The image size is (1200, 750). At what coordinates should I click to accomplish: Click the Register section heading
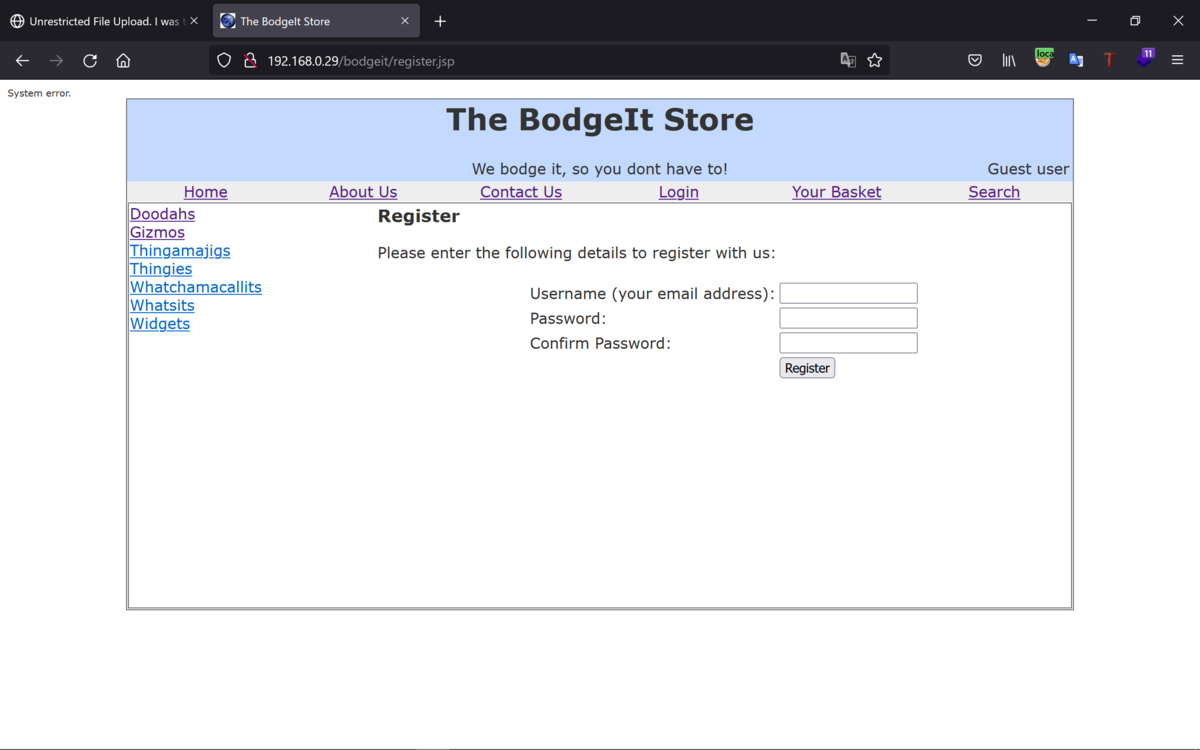pyautogui.click(x=419, y=216)
